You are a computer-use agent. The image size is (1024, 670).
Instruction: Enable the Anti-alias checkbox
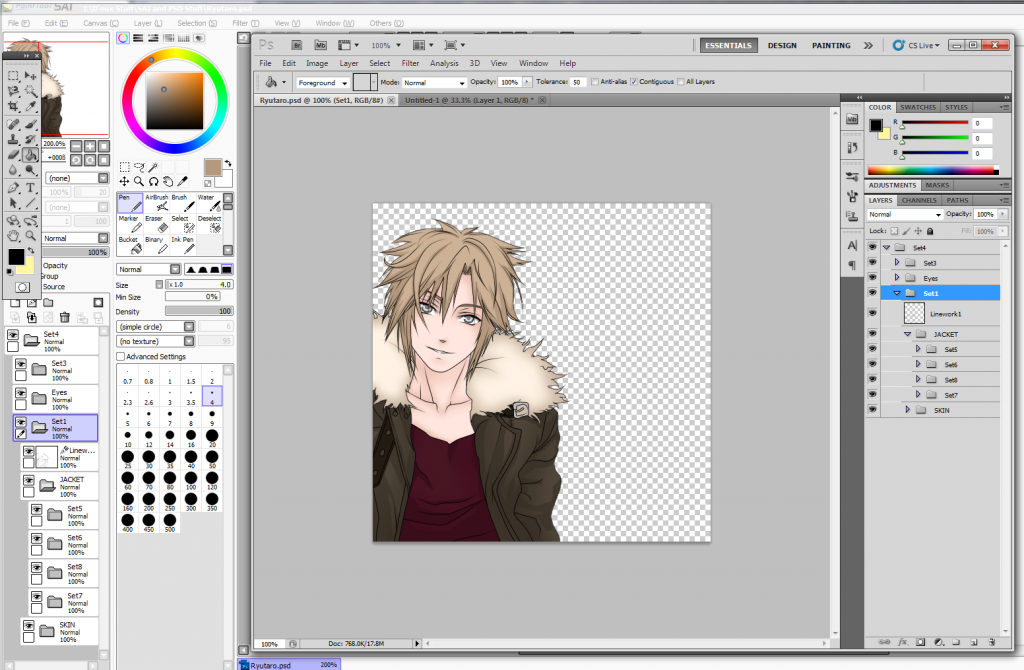click(596, 82)
